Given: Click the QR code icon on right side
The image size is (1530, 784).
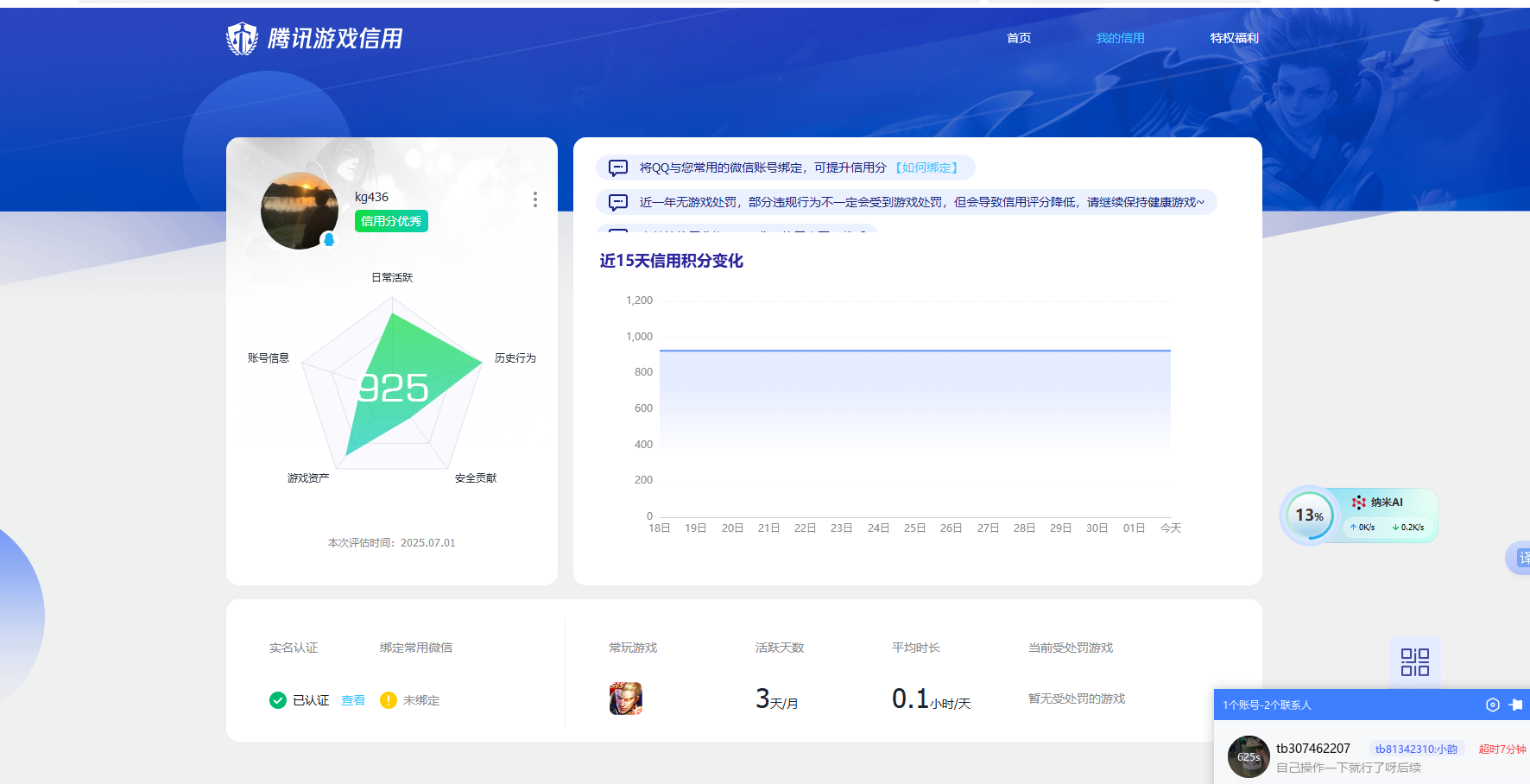Looking at the screenshot, I should click(1415, 662).
